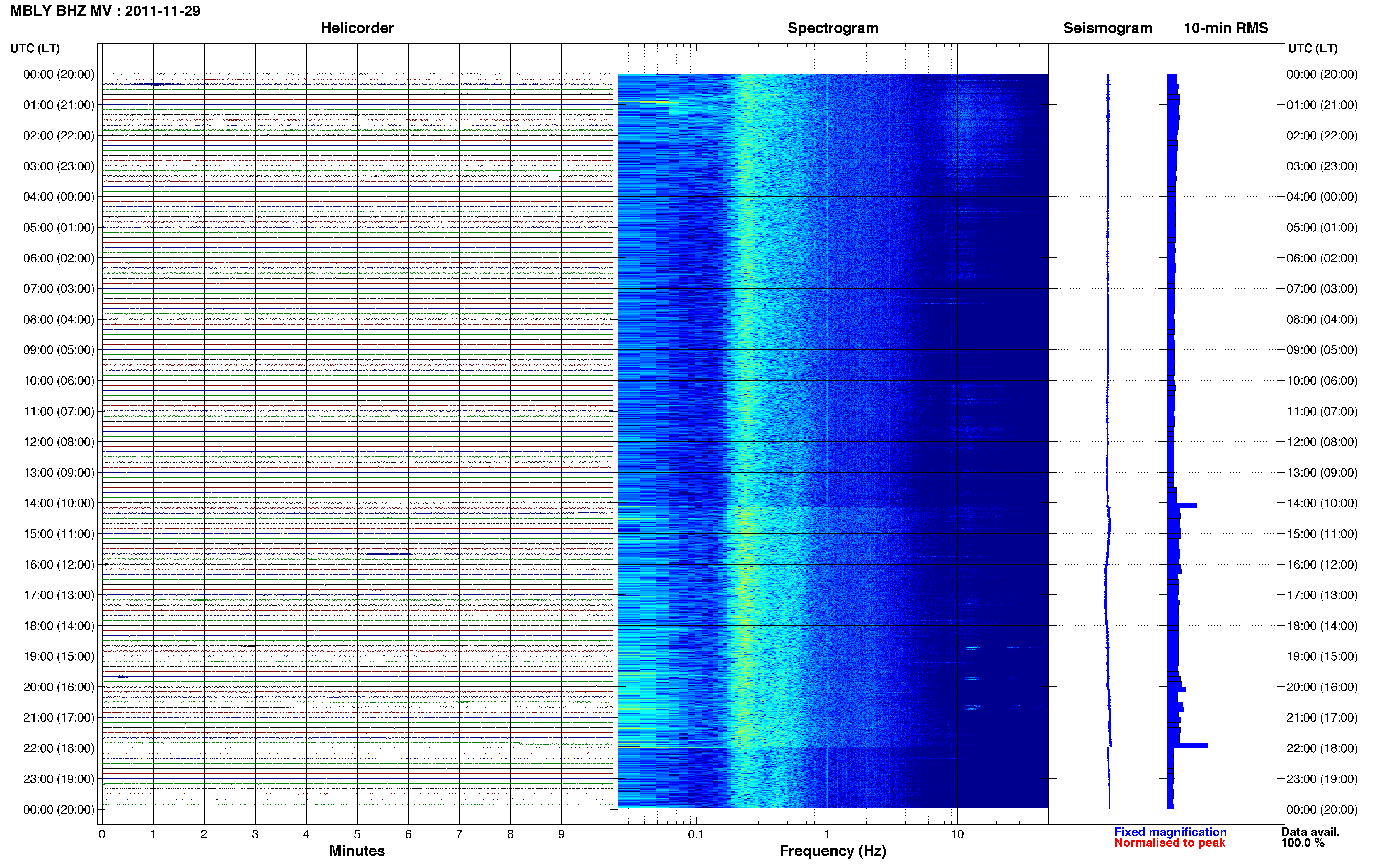Click left-axis time label "18:00 (14:00)"

click(x=59, y=626)
